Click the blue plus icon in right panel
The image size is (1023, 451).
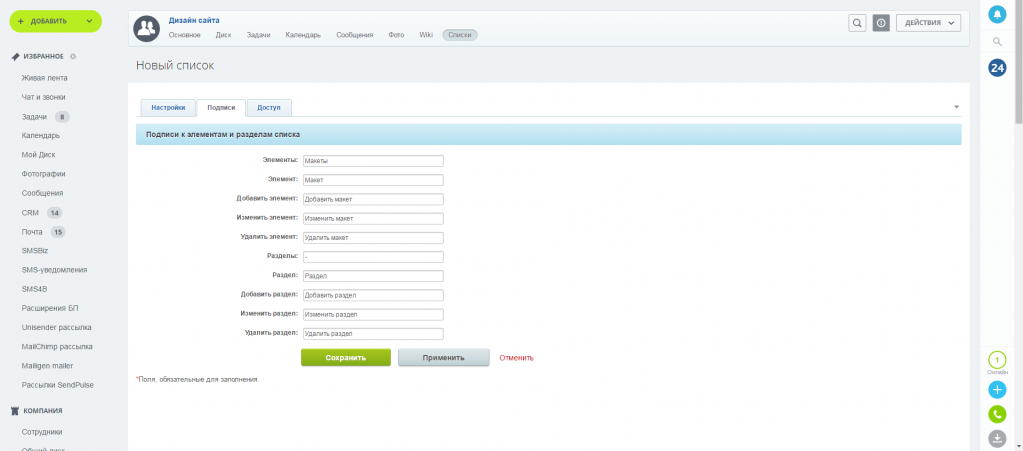point(997,390)
